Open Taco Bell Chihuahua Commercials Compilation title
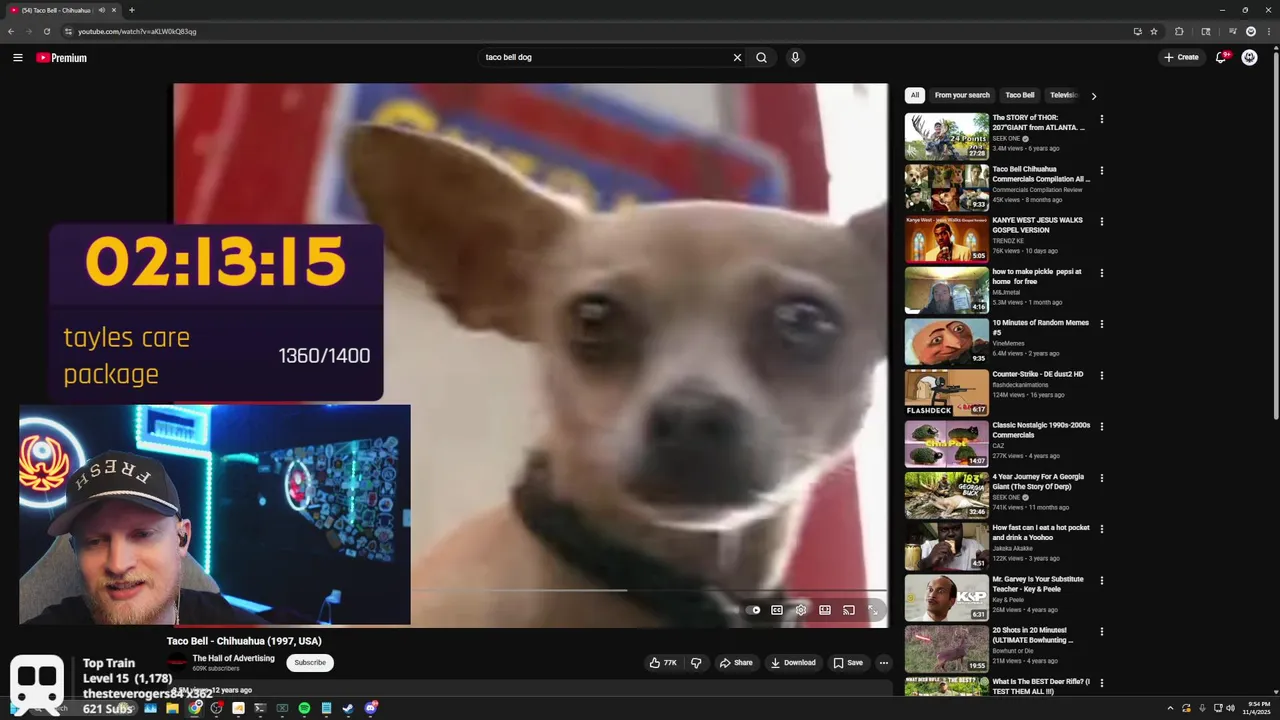The image size is (1280, 720). [1040, 174]
